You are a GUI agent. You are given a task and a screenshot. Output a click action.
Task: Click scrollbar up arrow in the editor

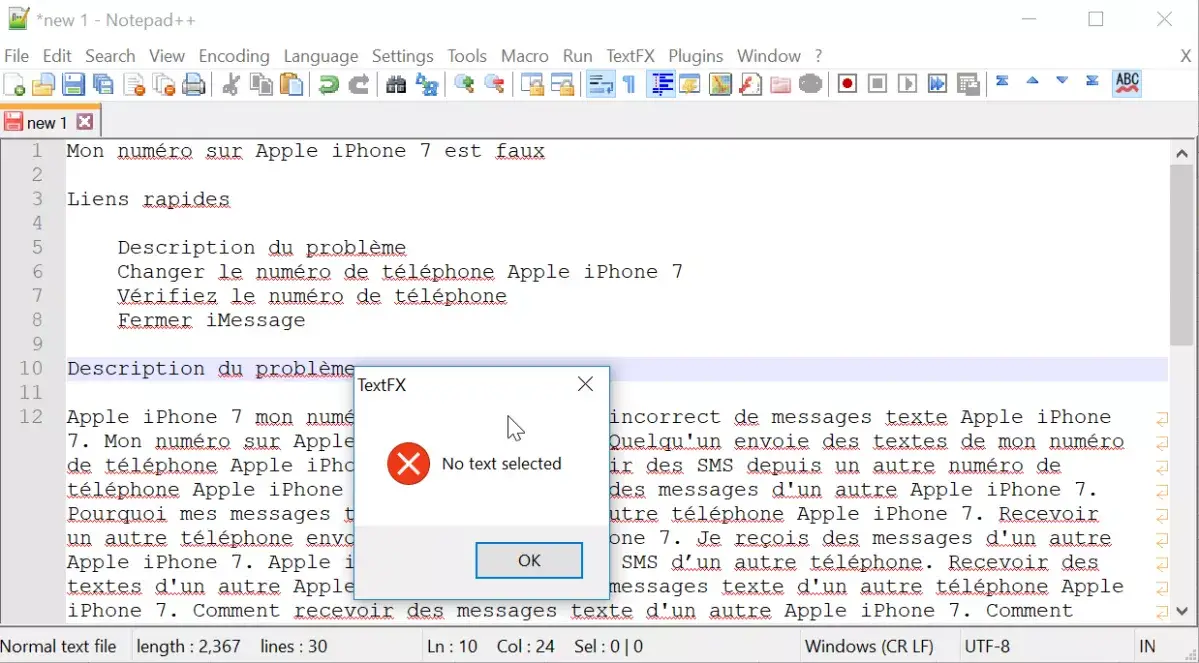point(1182,154)
